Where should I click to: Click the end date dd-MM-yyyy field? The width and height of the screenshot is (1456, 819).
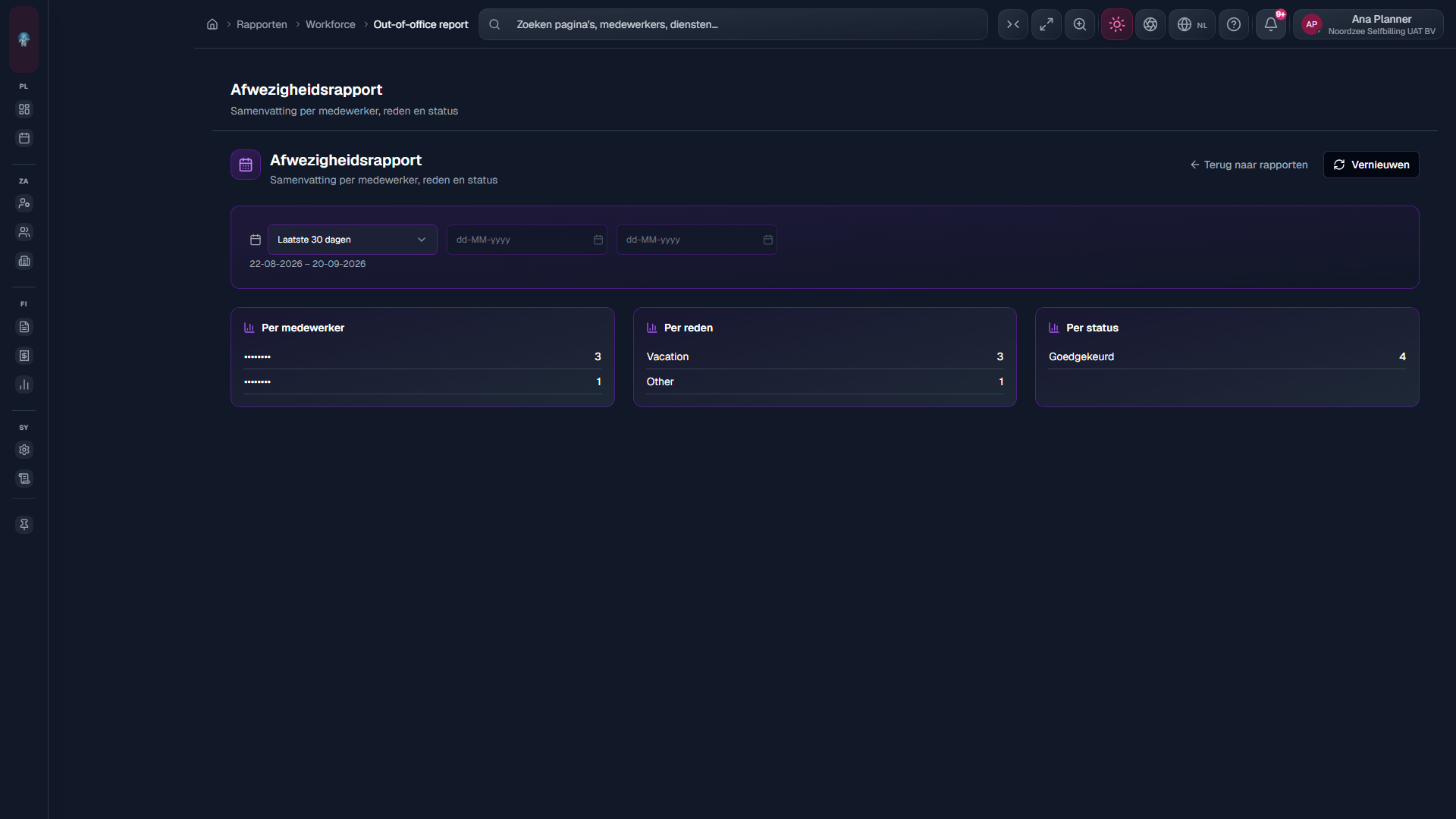click(697, 240)
